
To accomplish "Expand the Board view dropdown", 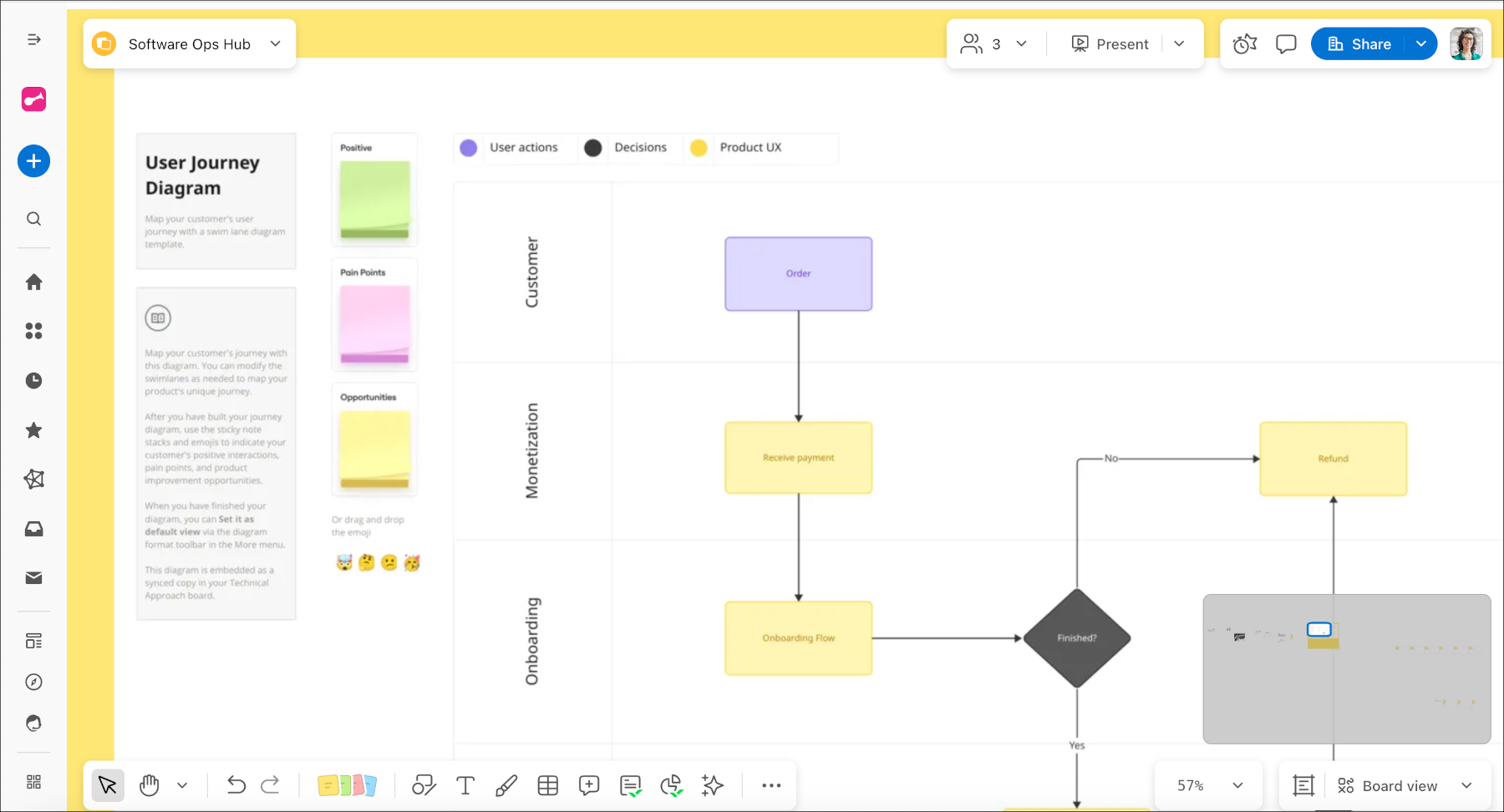I will pos(1466,785).
